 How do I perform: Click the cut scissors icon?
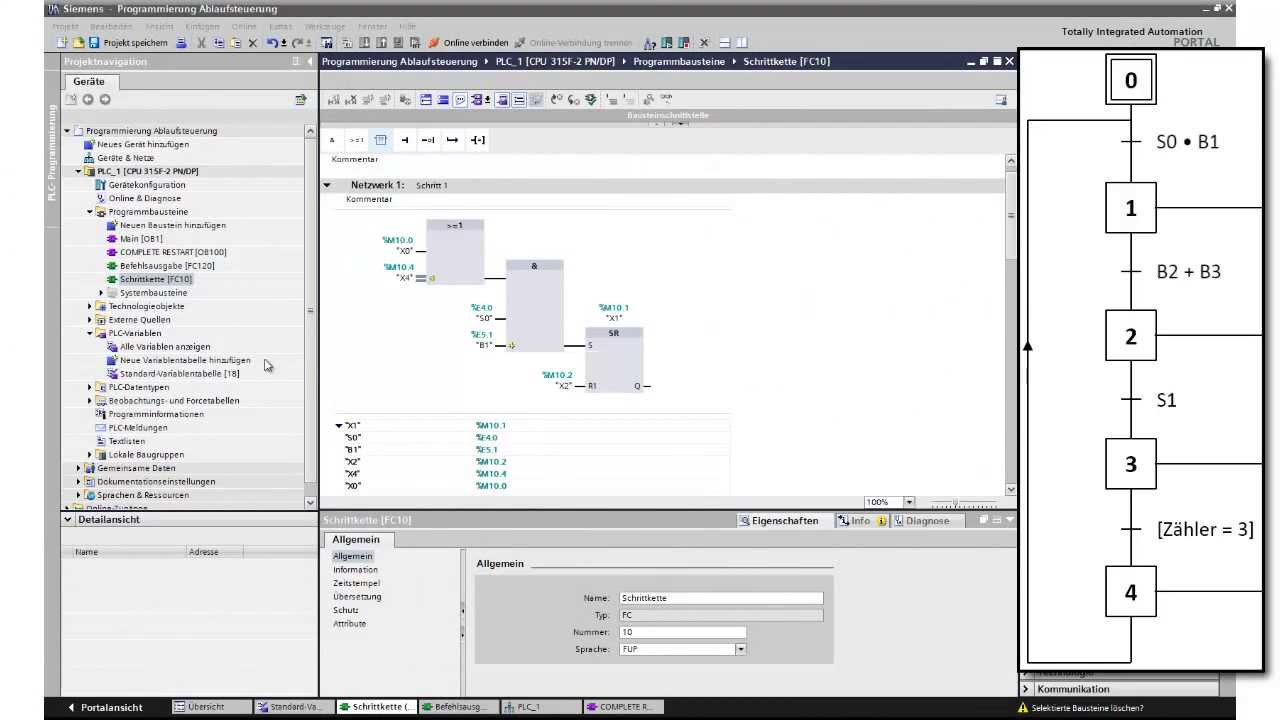[x=201, y=43]
